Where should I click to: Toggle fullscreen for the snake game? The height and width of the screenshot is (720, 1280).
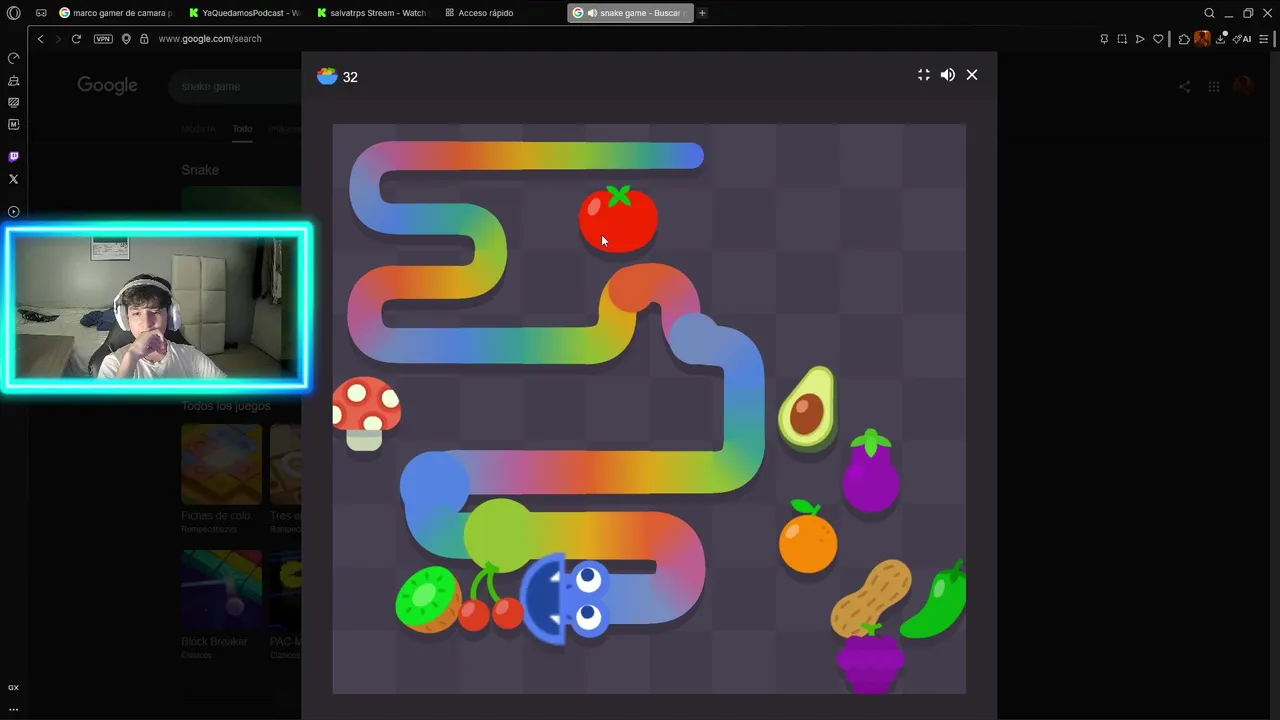[x=924, y=75]
